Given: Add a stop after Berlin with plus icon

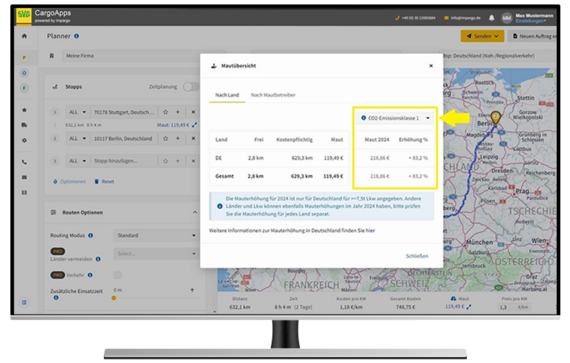Looking at the screenshot, I should [x=178, y=138].
